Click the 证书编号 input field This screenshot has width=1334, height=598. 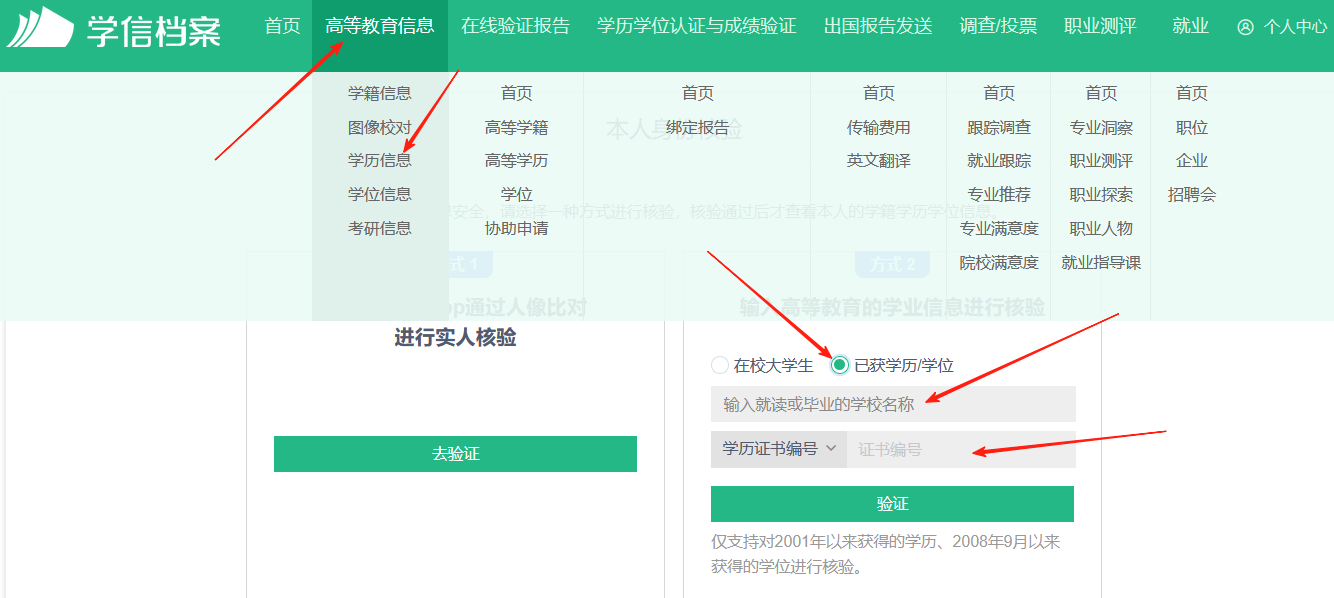coord(961,449)
